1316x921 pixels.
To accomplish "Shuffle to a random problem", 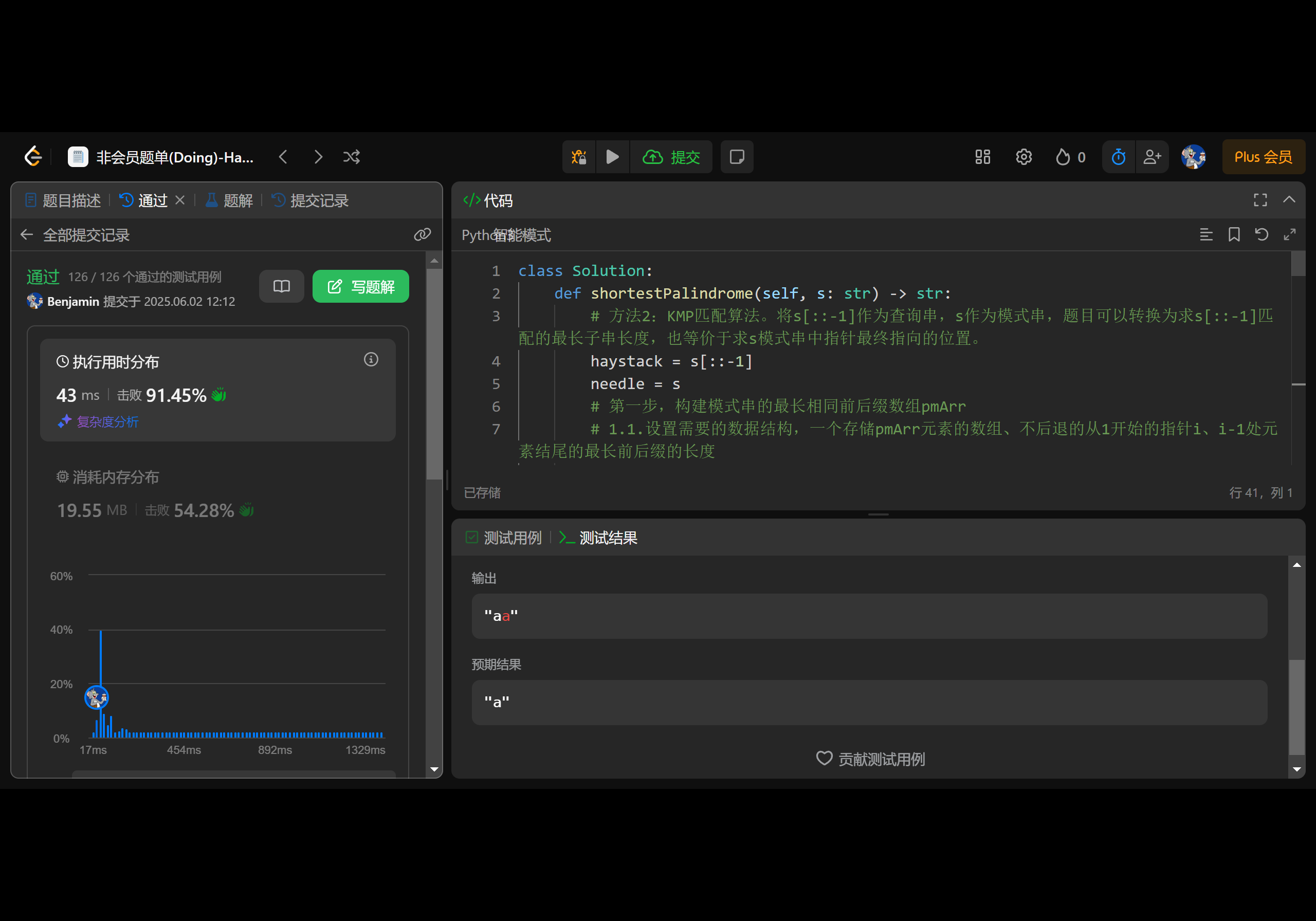I will coord(351,156).
